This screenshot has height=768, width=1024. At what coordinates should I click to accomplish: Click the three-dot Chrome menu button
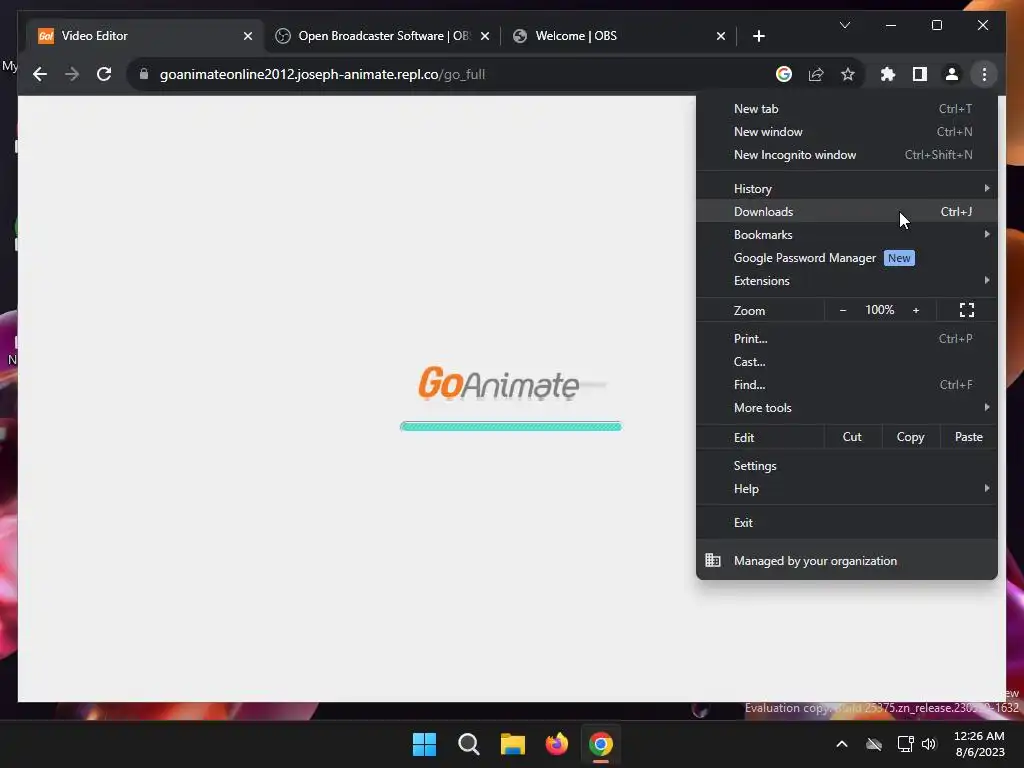(x=984, y=74)
